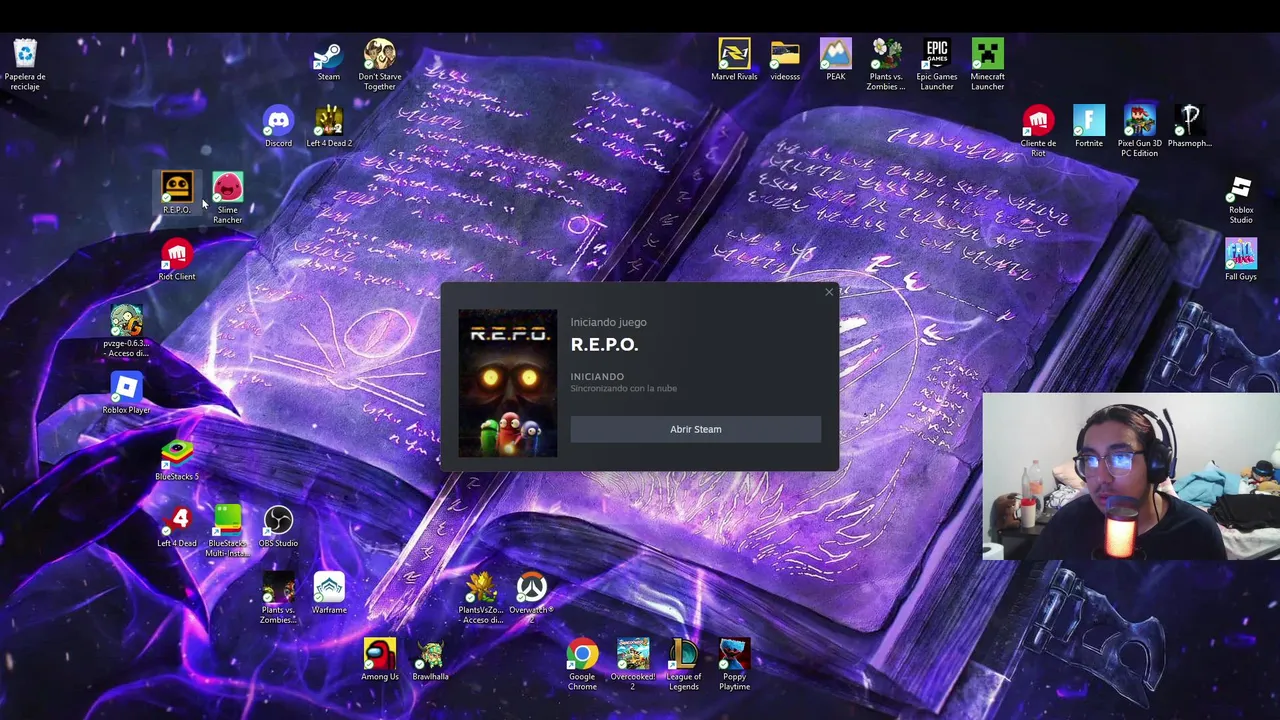The image size is (1280, 720).
Task: Select the Poppy Playtime shortcut
Action: [x=734, y=665]
